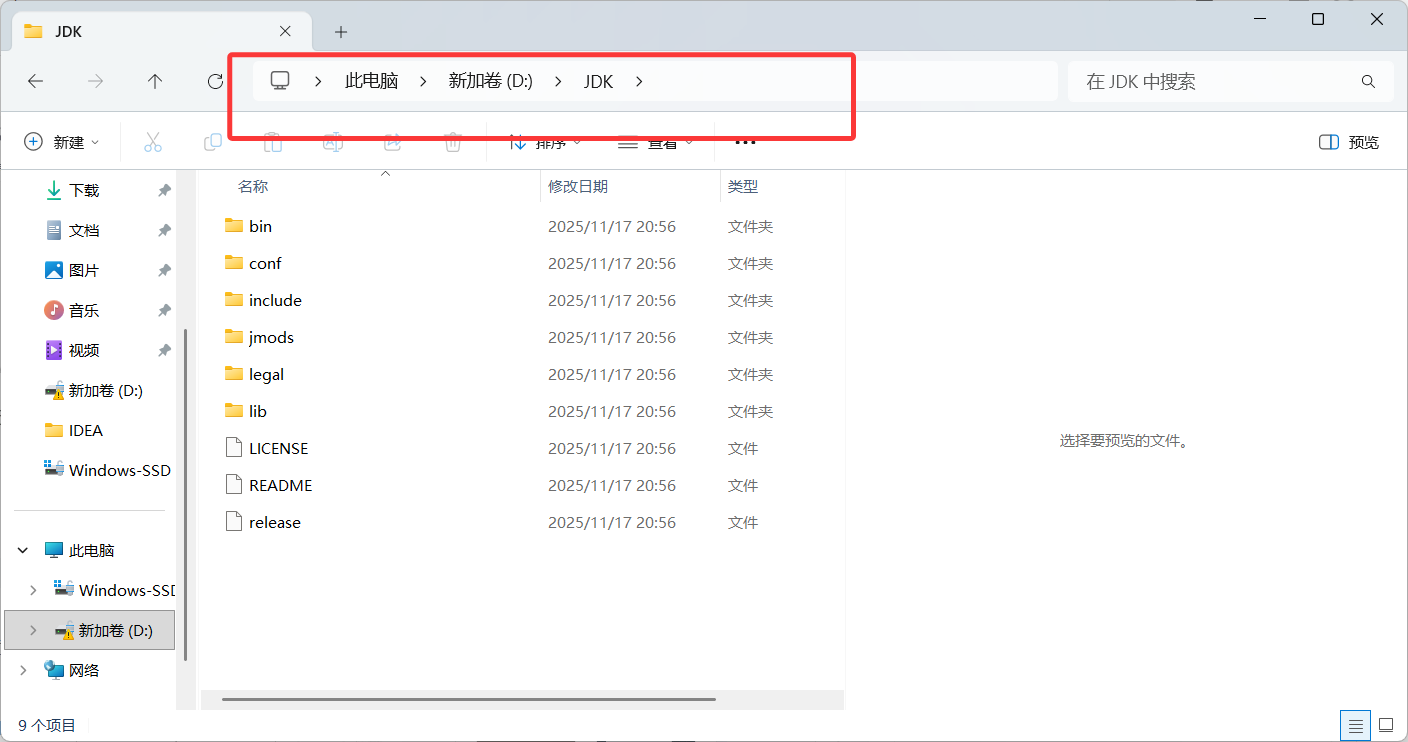This screenshot has width=1408, height=742.
Task: Select the JDK tab
Action: point(150,32)
